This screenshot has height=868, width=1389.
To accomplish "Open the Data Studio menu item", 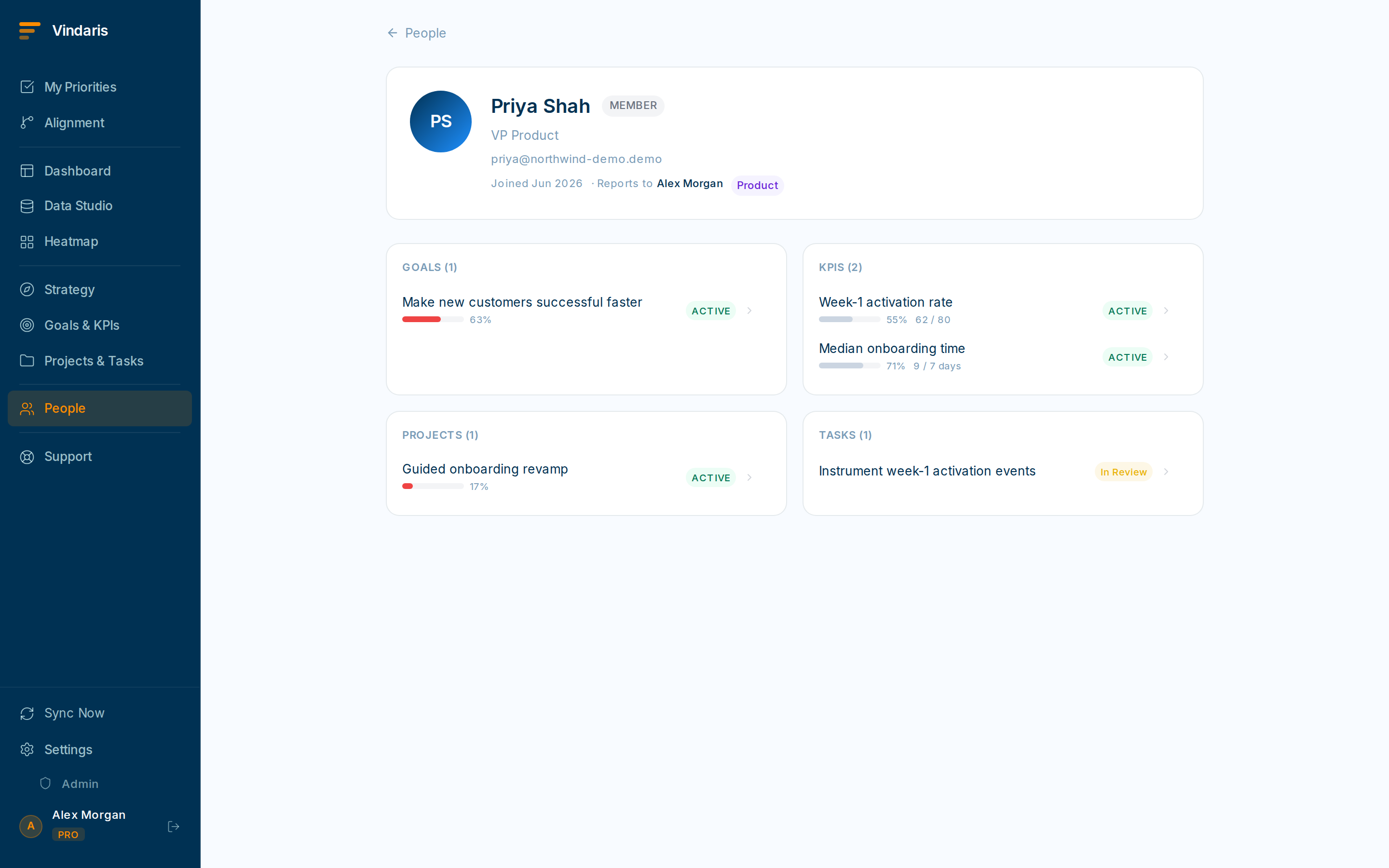I will coord(100,205).
